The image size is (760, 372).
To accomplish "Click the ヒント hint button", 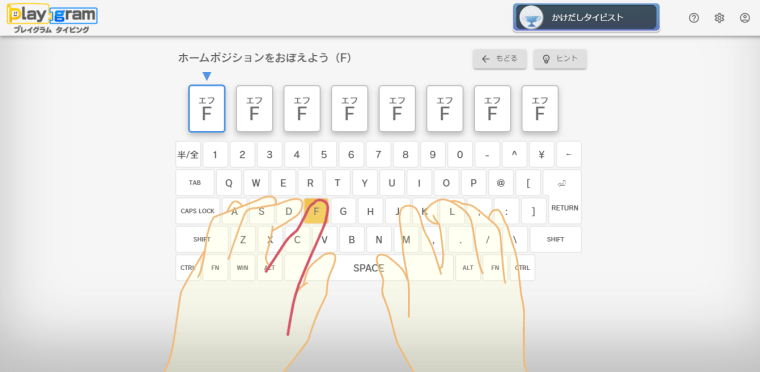I will [560, 59].
